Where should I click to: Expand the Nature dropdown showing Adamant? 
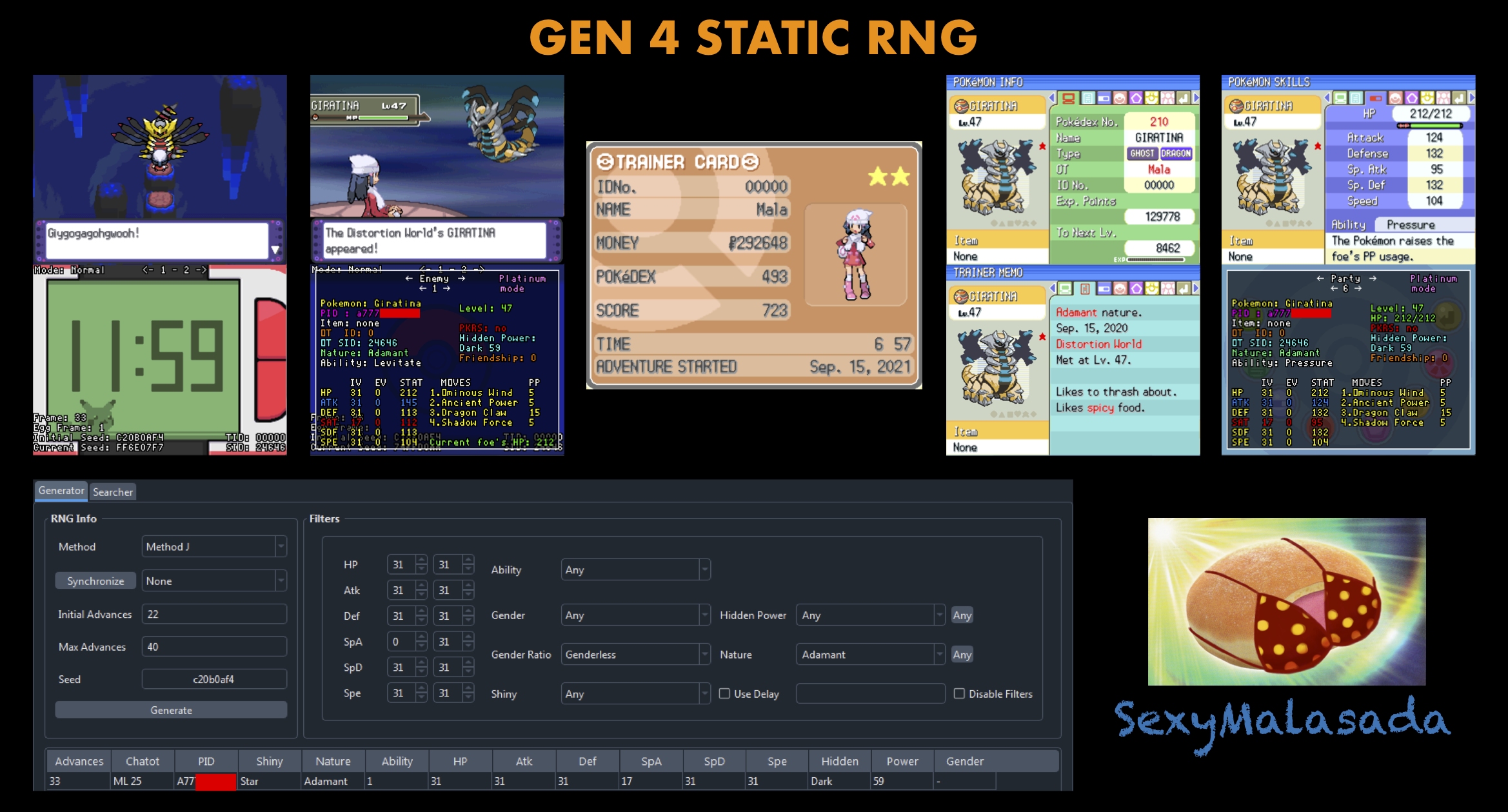point(870,654)
